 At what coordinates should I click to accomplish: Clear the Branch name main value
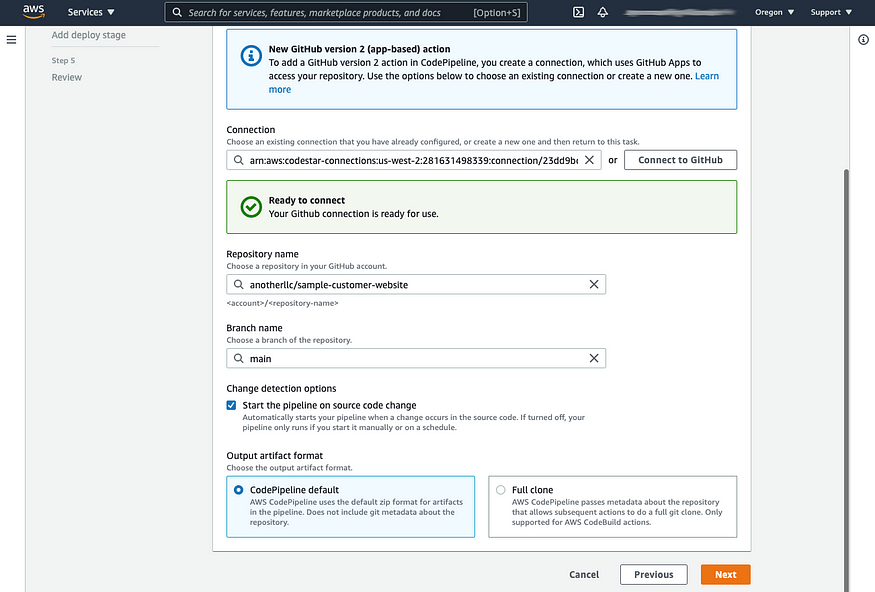pos(594,358)
